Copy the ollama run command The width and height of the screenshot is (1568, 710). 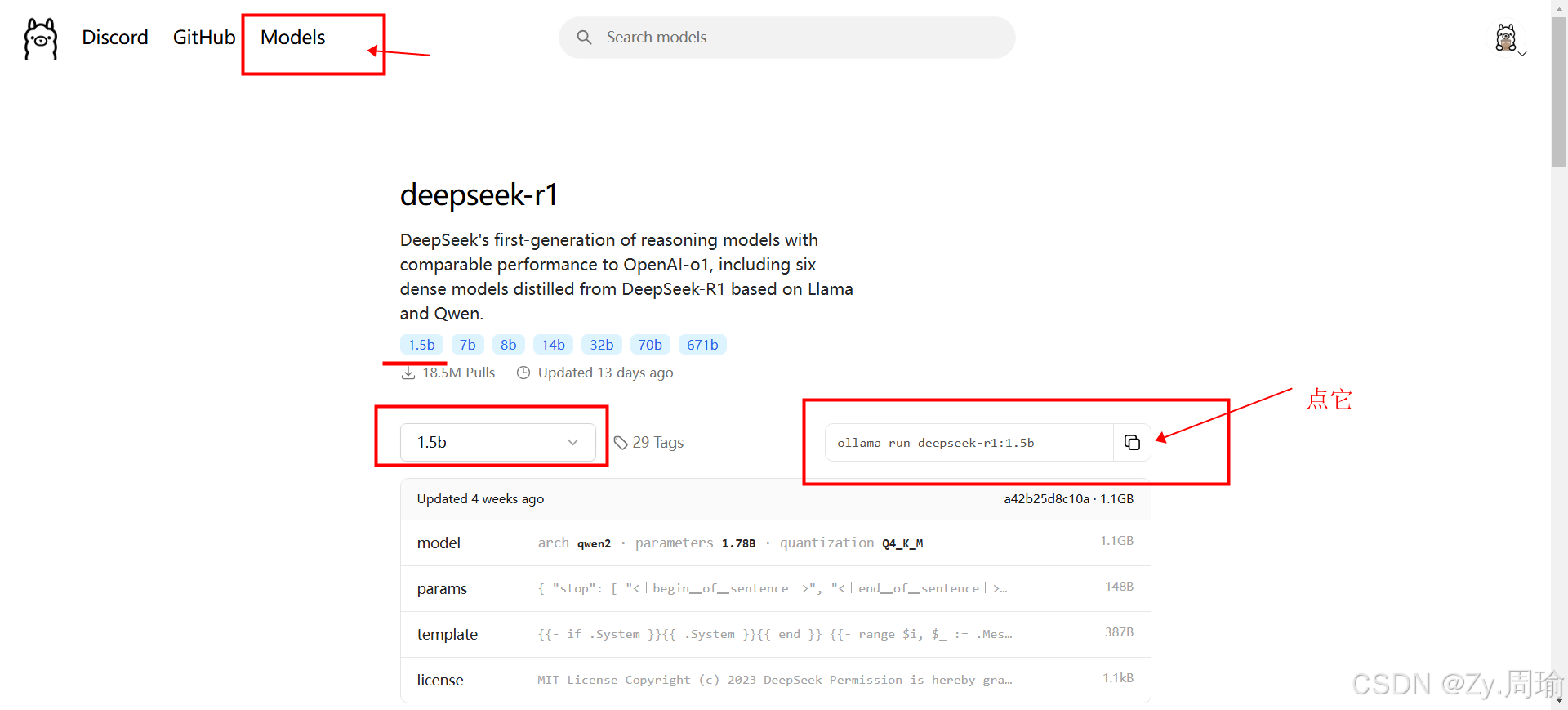click(1132, 442)
